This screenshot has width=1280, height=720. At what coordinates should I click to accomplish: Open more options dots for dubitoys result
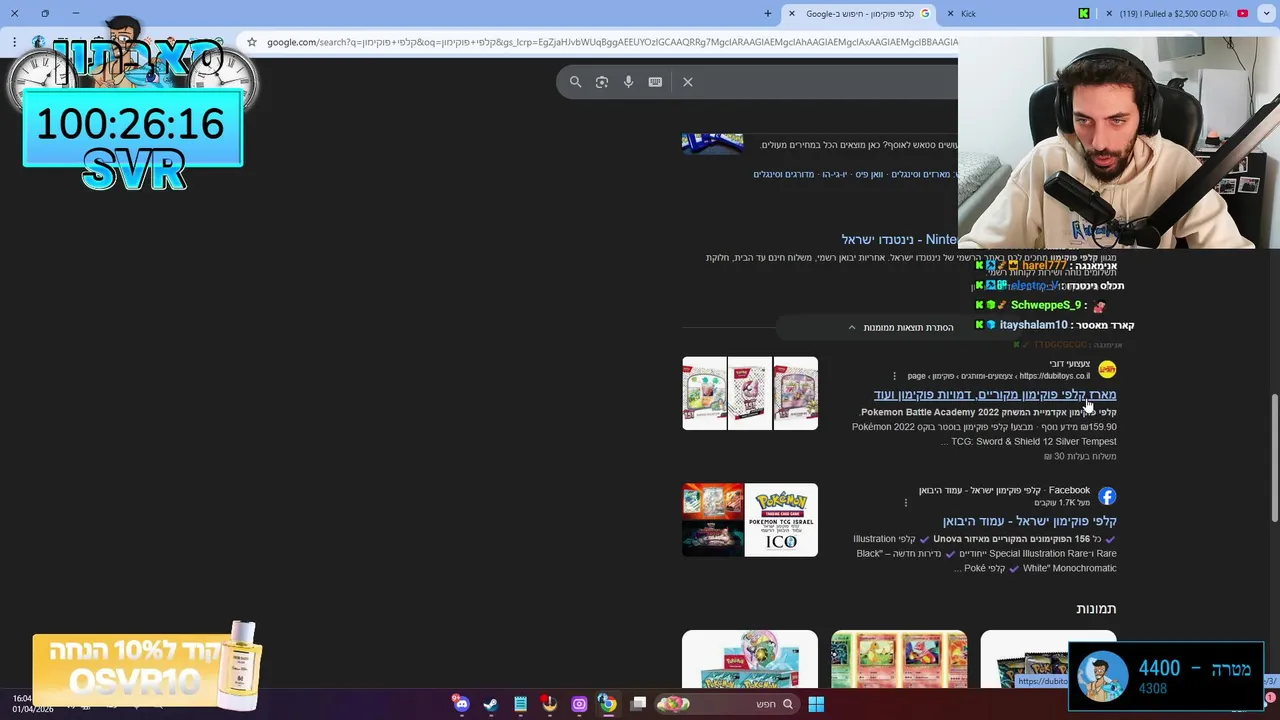(895, 376)
